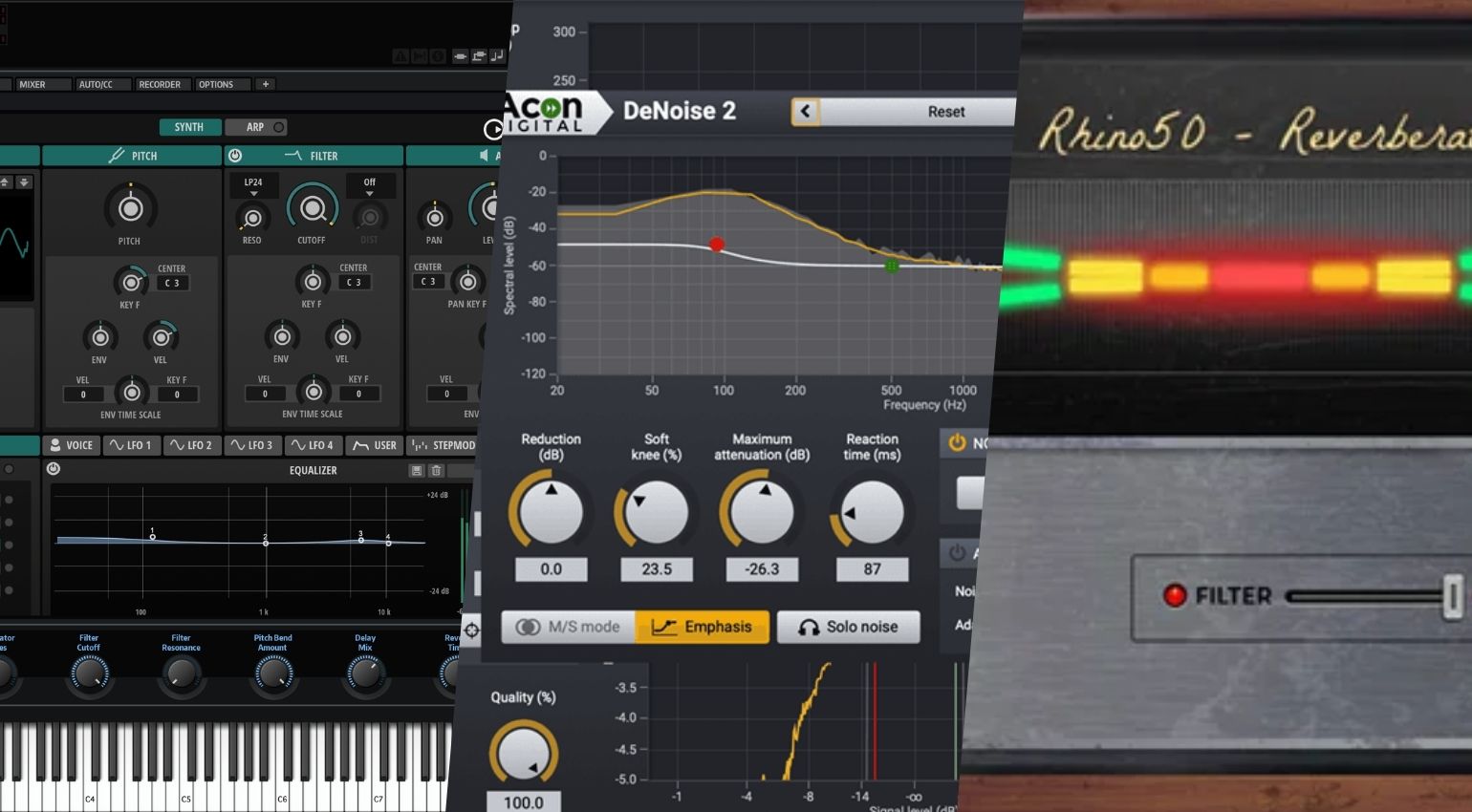Viewport: 1472px width, 812px height.
Task: Click Reduction (dB) knob in DeNoise
Action: 551,511
